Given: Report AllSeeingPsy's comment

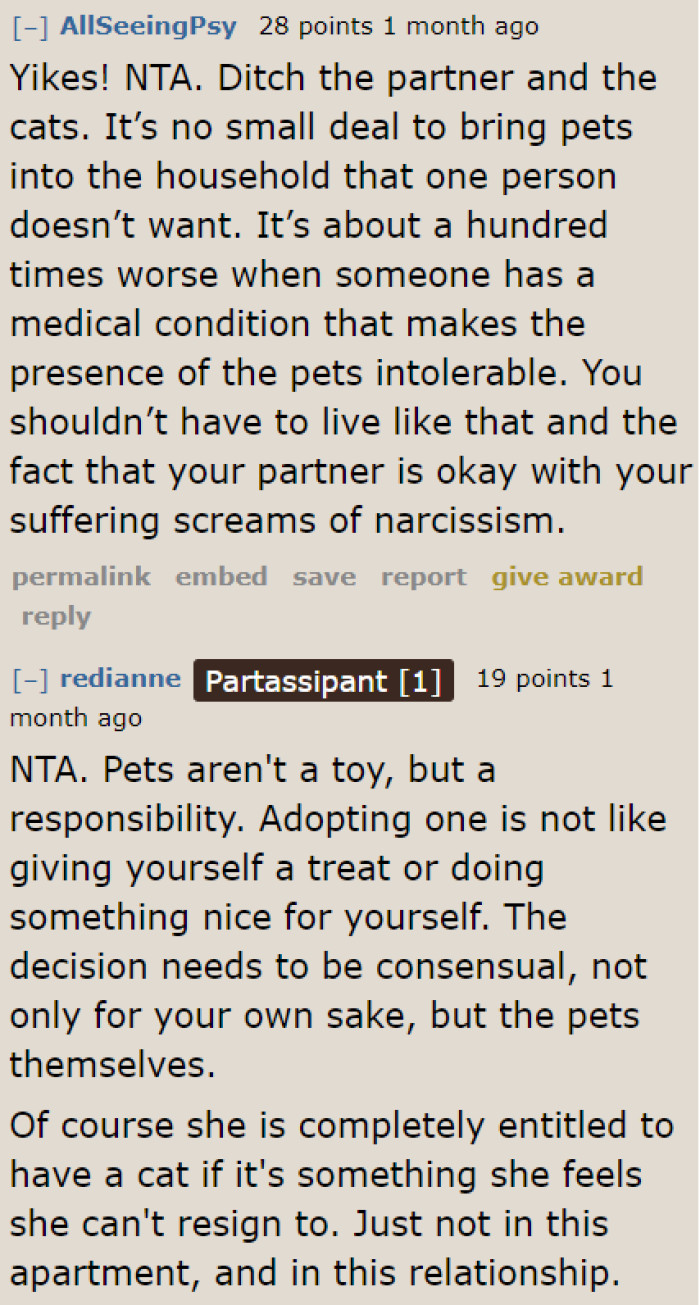Looking at the screenshot, I should coord(423,576).
